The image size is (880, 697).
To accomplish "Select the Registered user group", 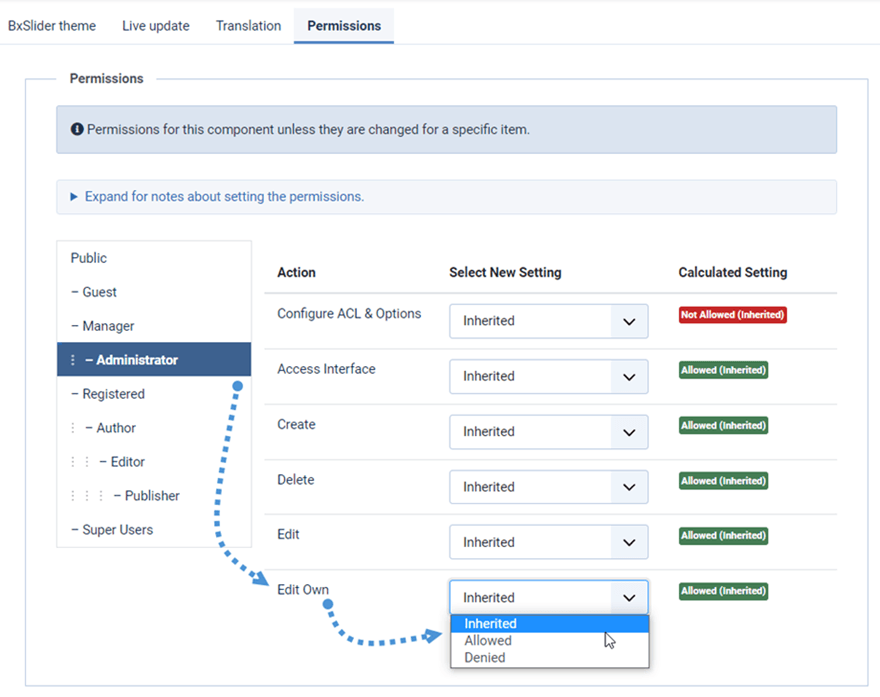I will click(x=113, y=394).
